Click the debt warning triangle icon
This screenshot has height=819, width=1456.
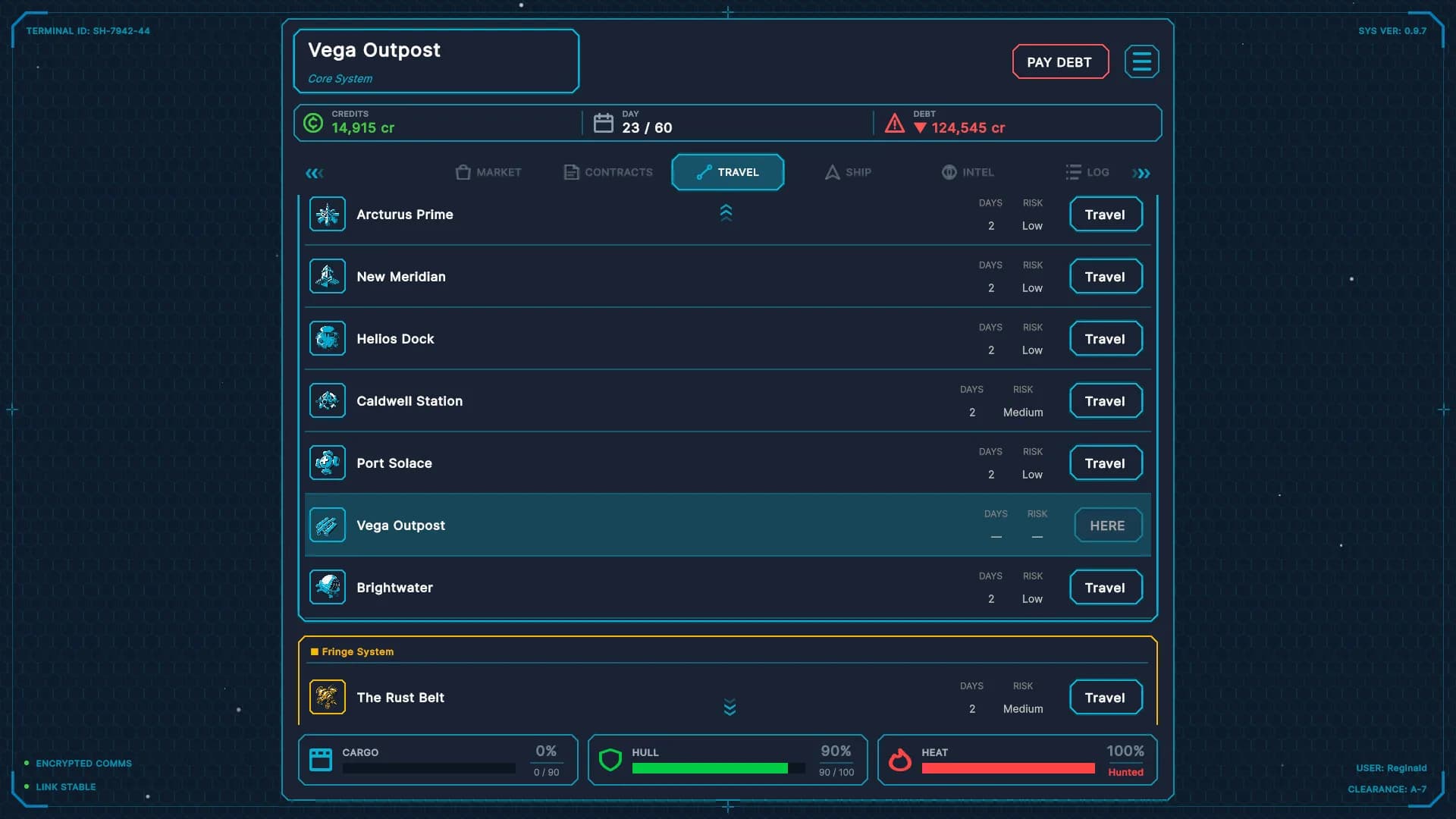click(x=895, y=123)
